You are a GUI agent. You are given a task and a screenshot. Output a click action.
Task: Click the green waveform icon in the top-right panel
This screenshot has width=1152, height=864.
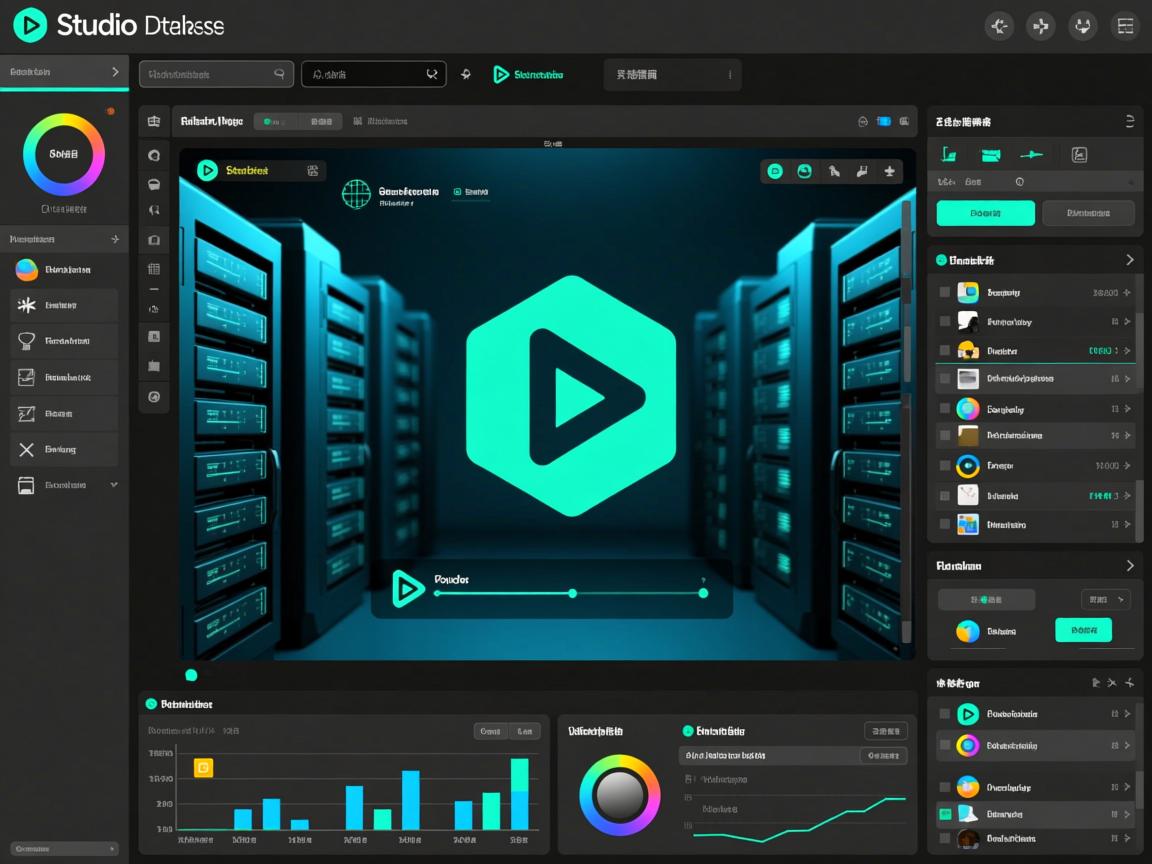[1031, 155]
